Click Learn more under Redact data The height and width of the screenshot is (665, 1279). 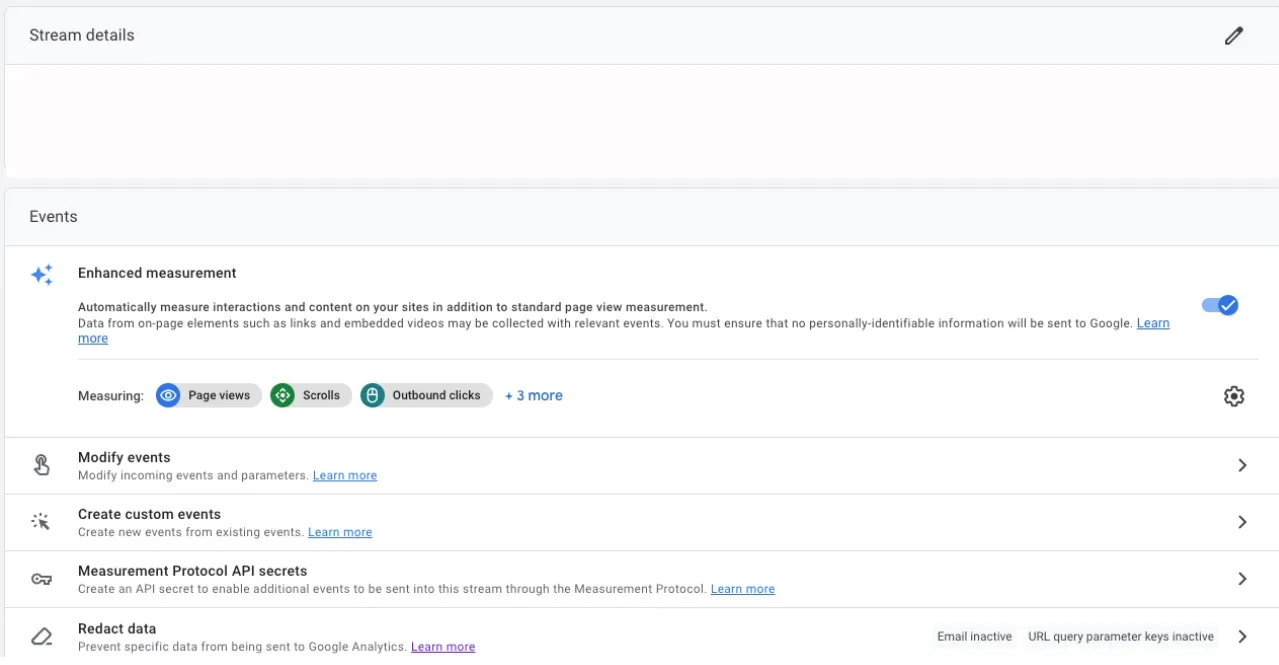443,646
